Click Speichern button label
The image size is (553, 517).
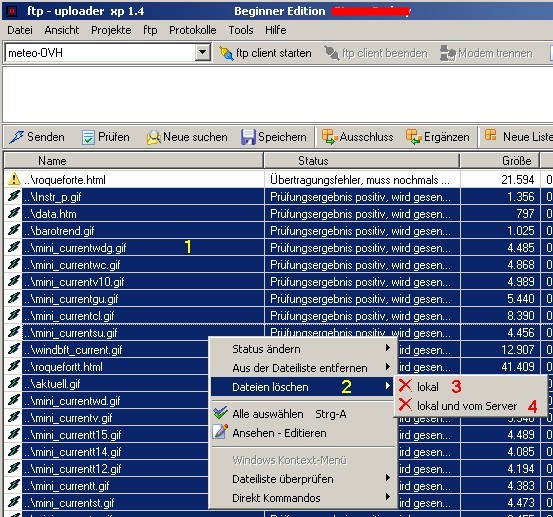pos(282,137)
